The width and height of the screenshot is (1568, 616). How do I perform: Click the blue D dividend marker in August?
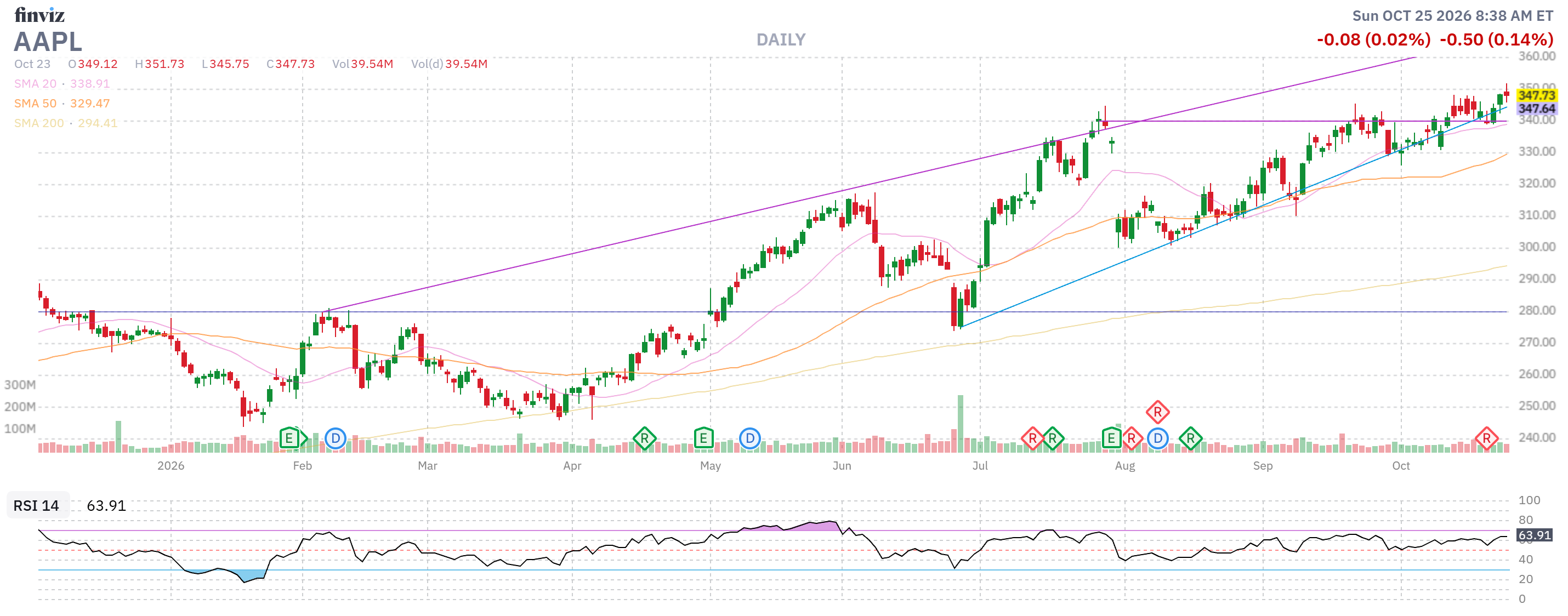click(1158, 438)
